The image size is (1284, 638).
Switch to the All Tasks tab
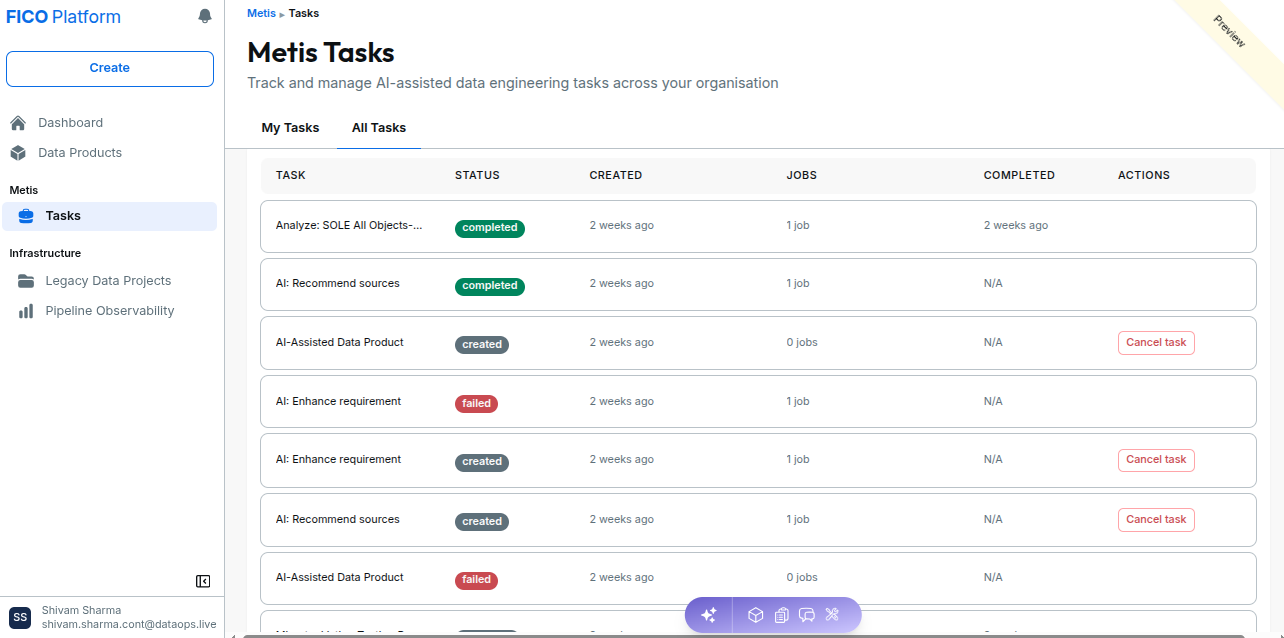(379, 128)
